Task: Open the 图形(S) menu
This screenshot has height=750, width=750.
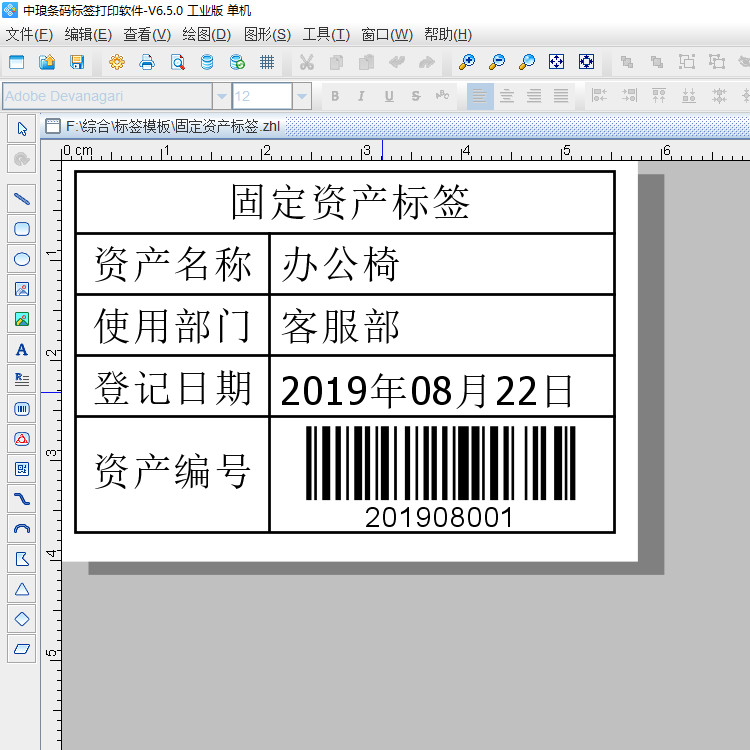Action: tap(267, 34)
